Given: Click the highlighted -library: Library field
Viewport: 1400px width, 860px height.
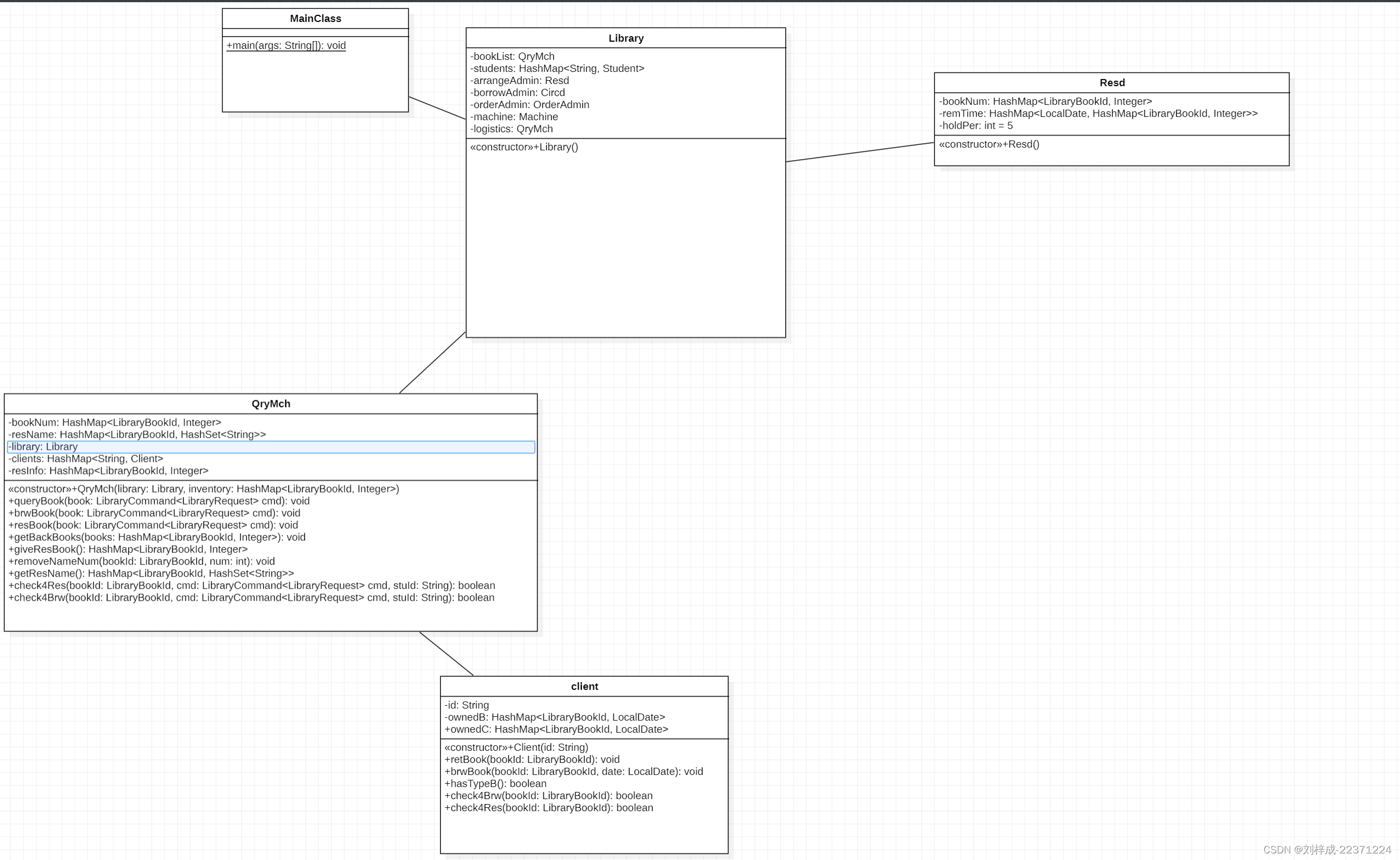Looking at the screenshot, I should click(x=271, y=447).
